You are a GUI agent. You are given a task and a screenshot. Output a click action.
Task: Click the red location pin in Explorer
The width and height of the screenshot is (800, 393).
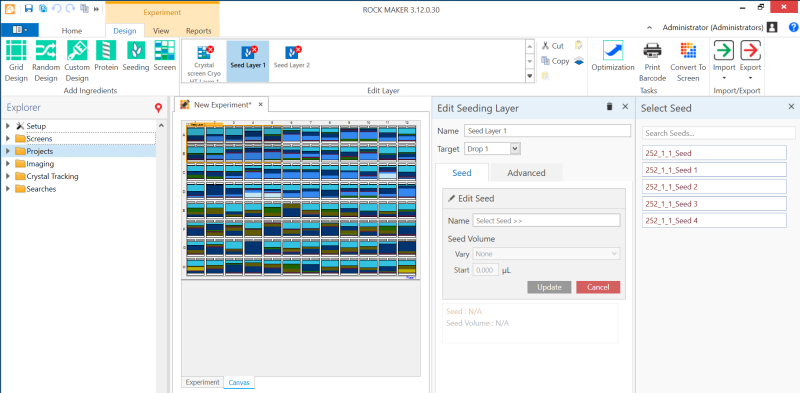(159, 108)
